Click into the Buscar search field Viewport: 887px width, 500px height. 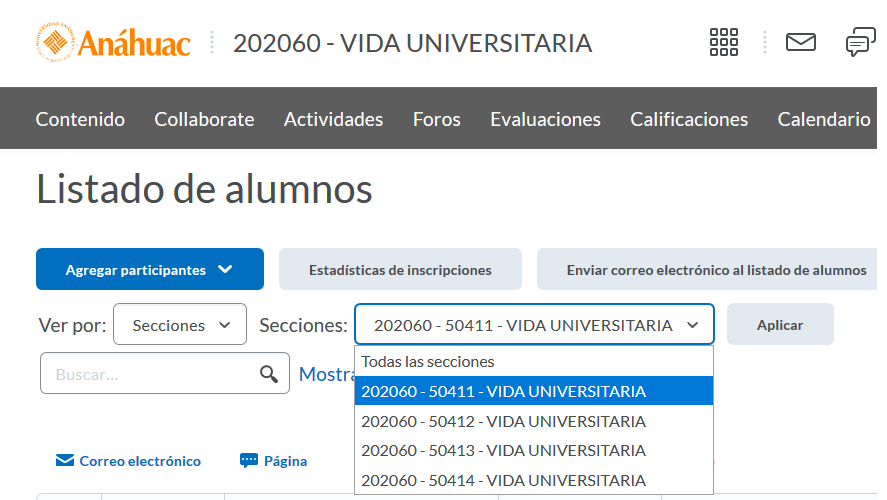[x=150, y=374]
